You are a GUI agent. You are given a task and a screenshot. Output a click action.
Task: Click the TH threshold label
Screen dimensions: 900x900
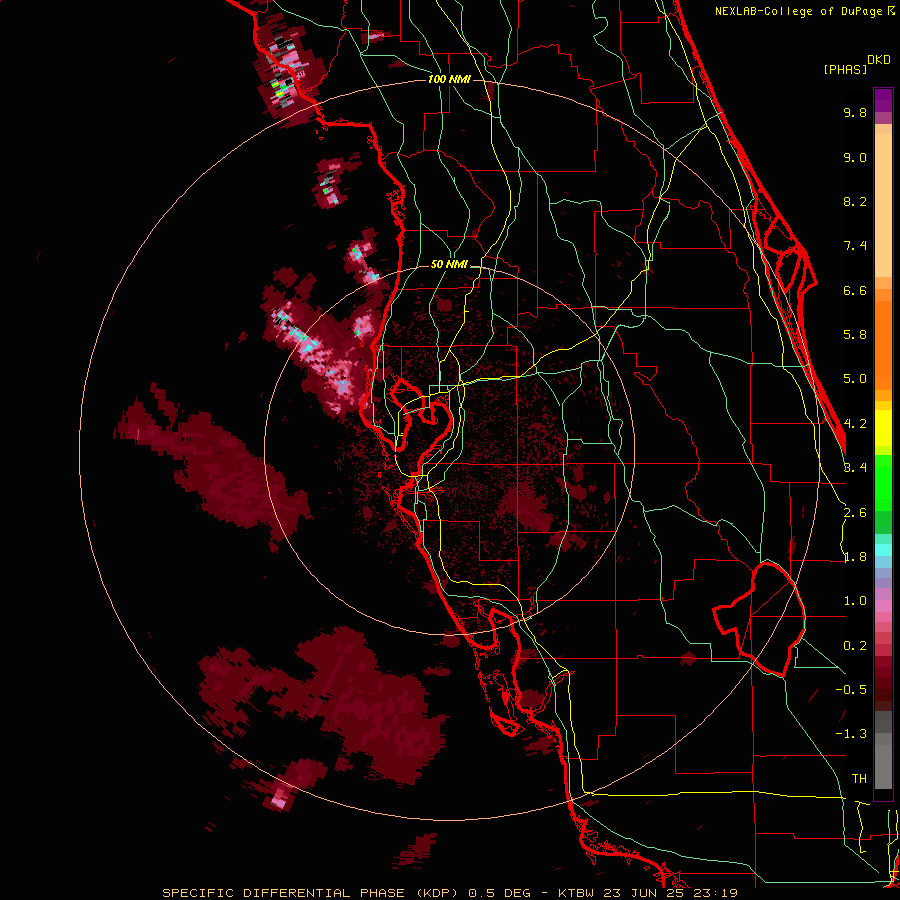859,779
